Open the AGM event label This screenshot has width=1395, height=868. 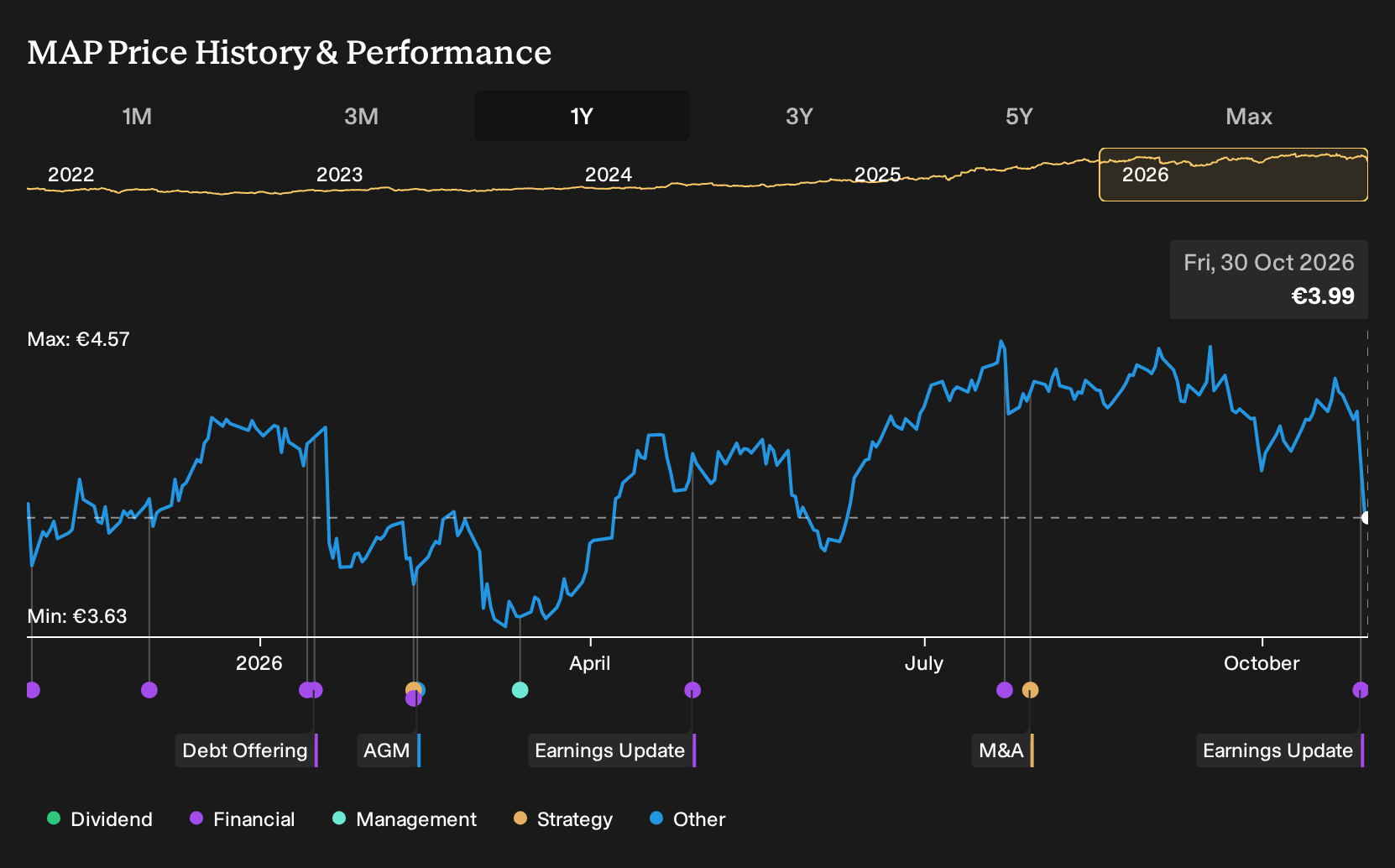click(x=387, y=750)
